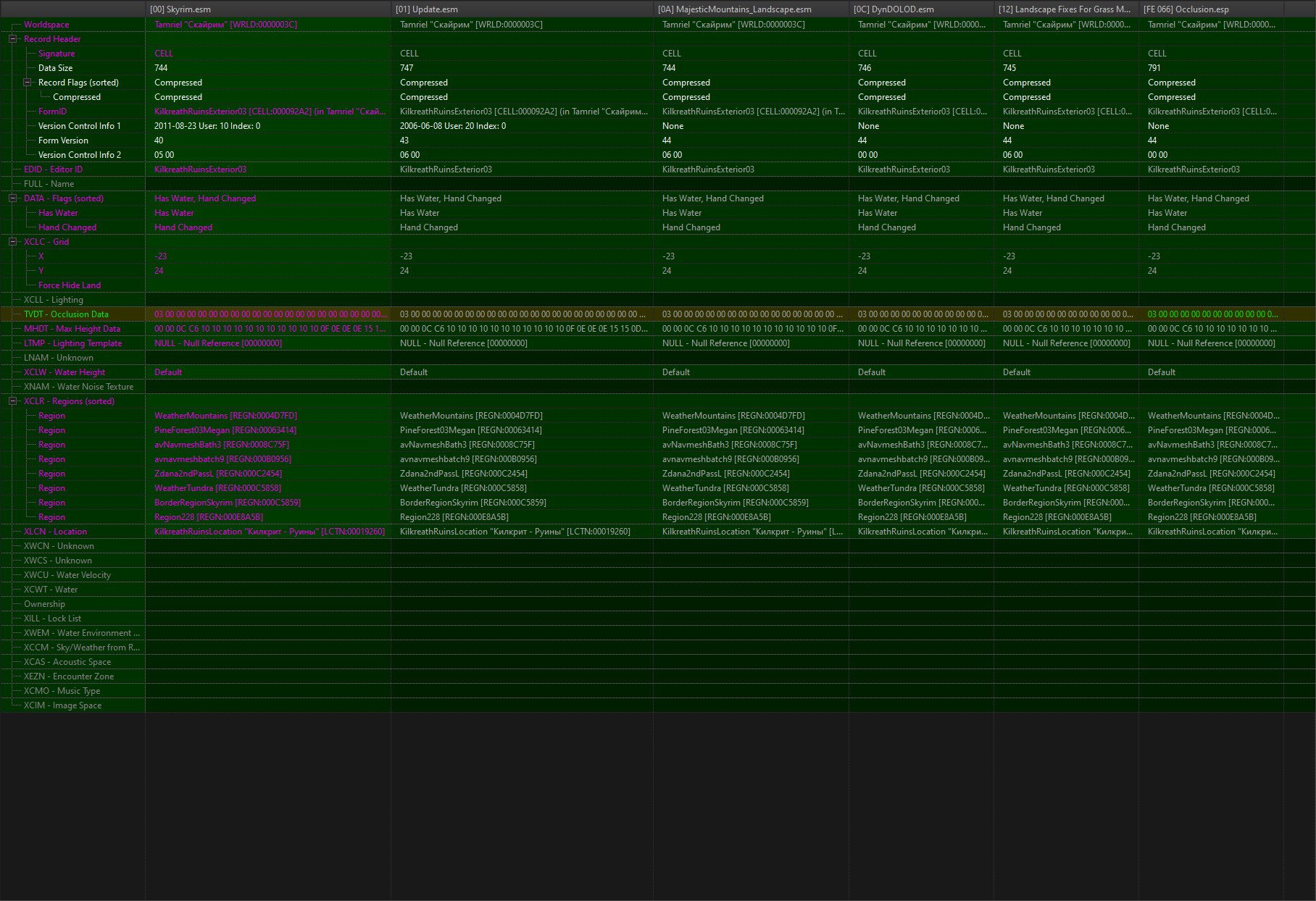This screenshot has height=901, width=1316.
Task: Collapse the Record Header tree node
Action: coord(12,39)
